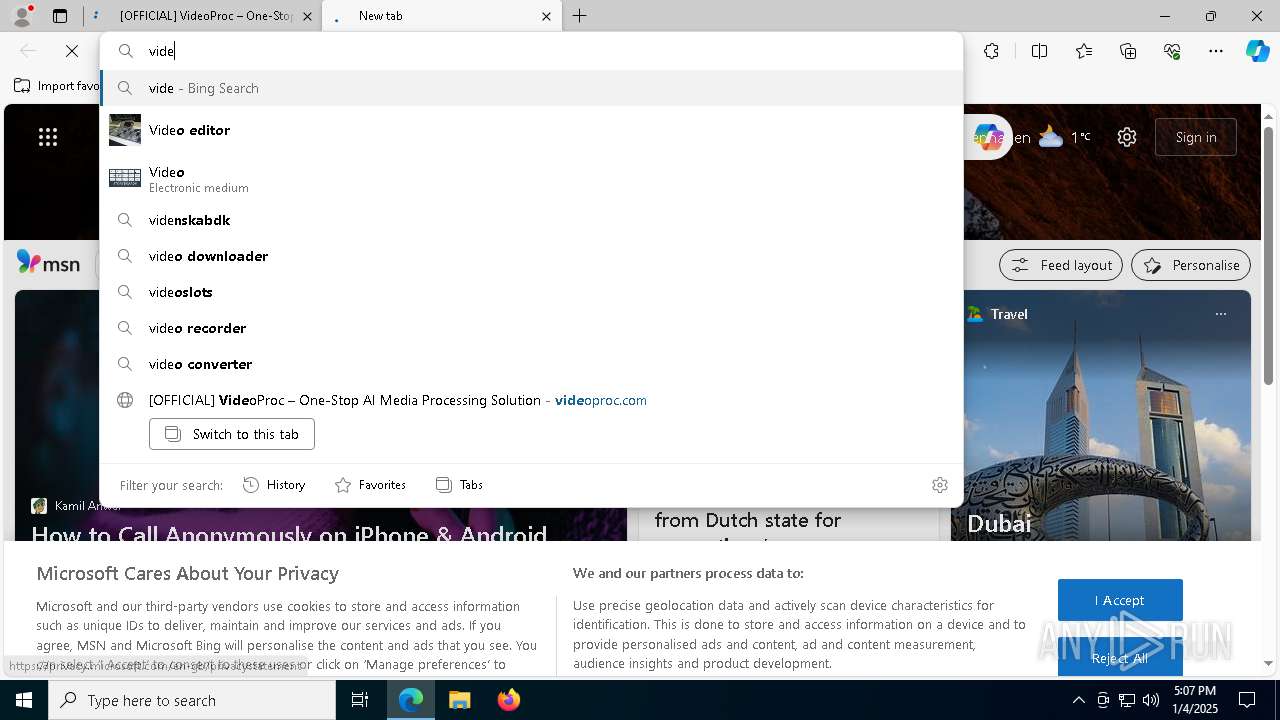This screenshot has height=720, width=1280.
Task: Select the 'video recorder' suggestion
Action: (531, 328)
